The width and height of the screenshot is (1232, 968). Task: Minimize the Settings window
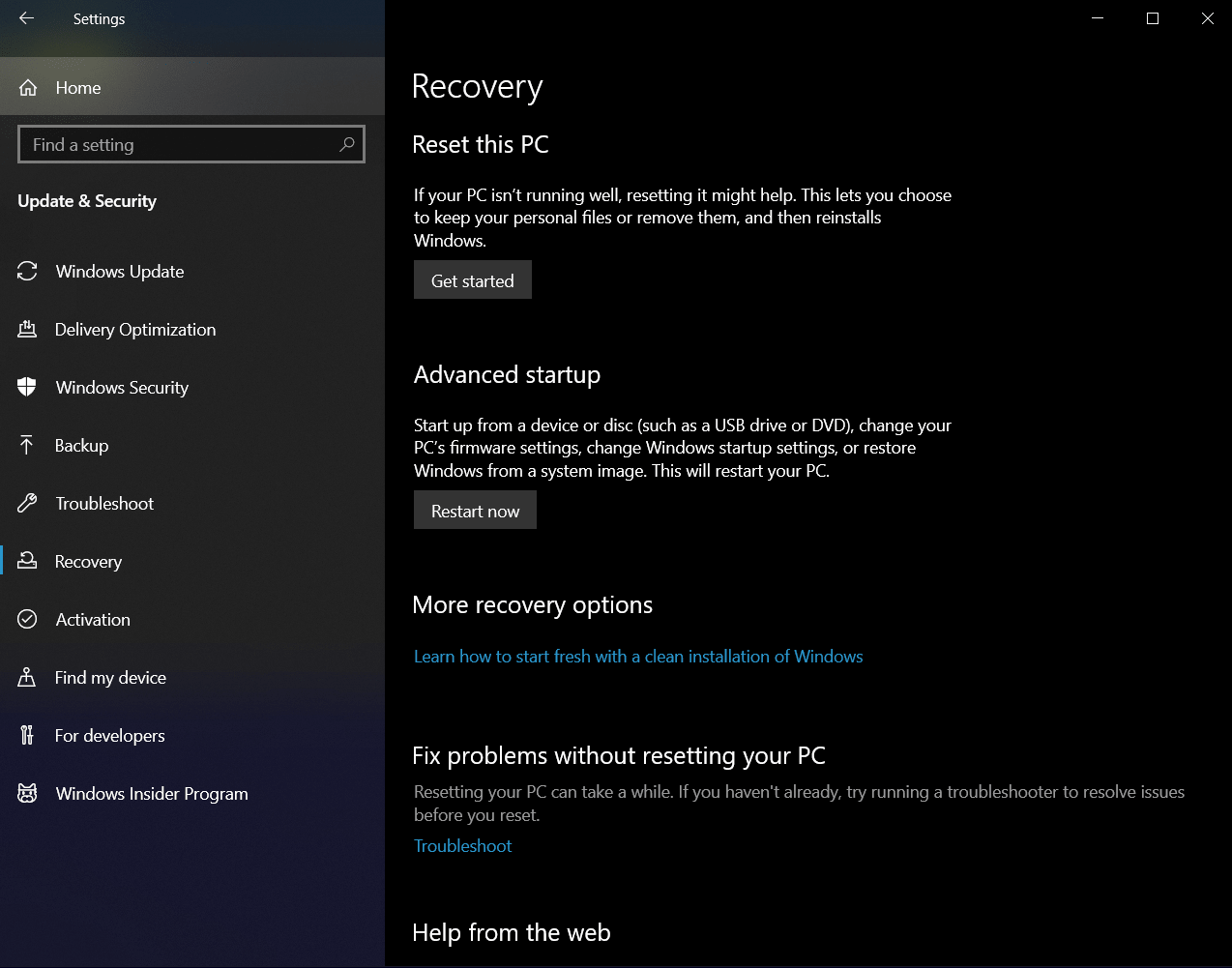coord(1098,18)
